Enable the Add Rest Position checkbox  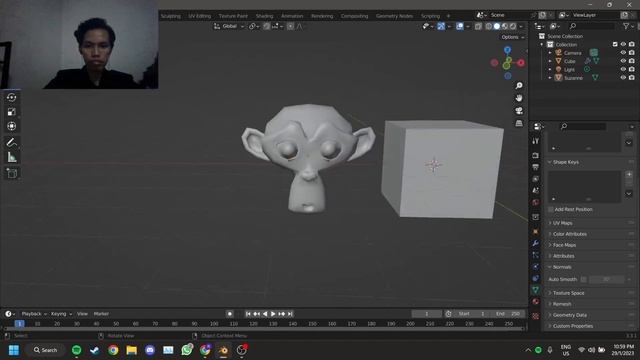[x=551, y=209]
